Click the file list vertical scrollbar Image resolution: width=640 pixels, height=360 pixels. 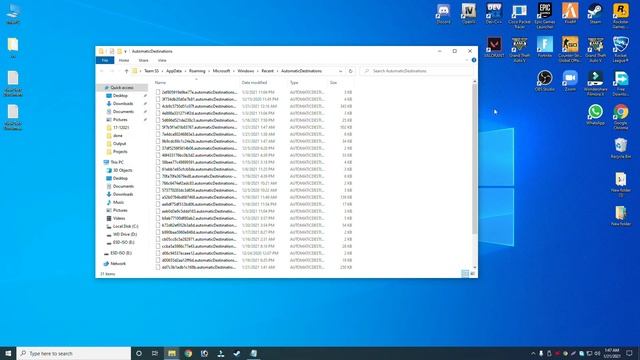474,159
